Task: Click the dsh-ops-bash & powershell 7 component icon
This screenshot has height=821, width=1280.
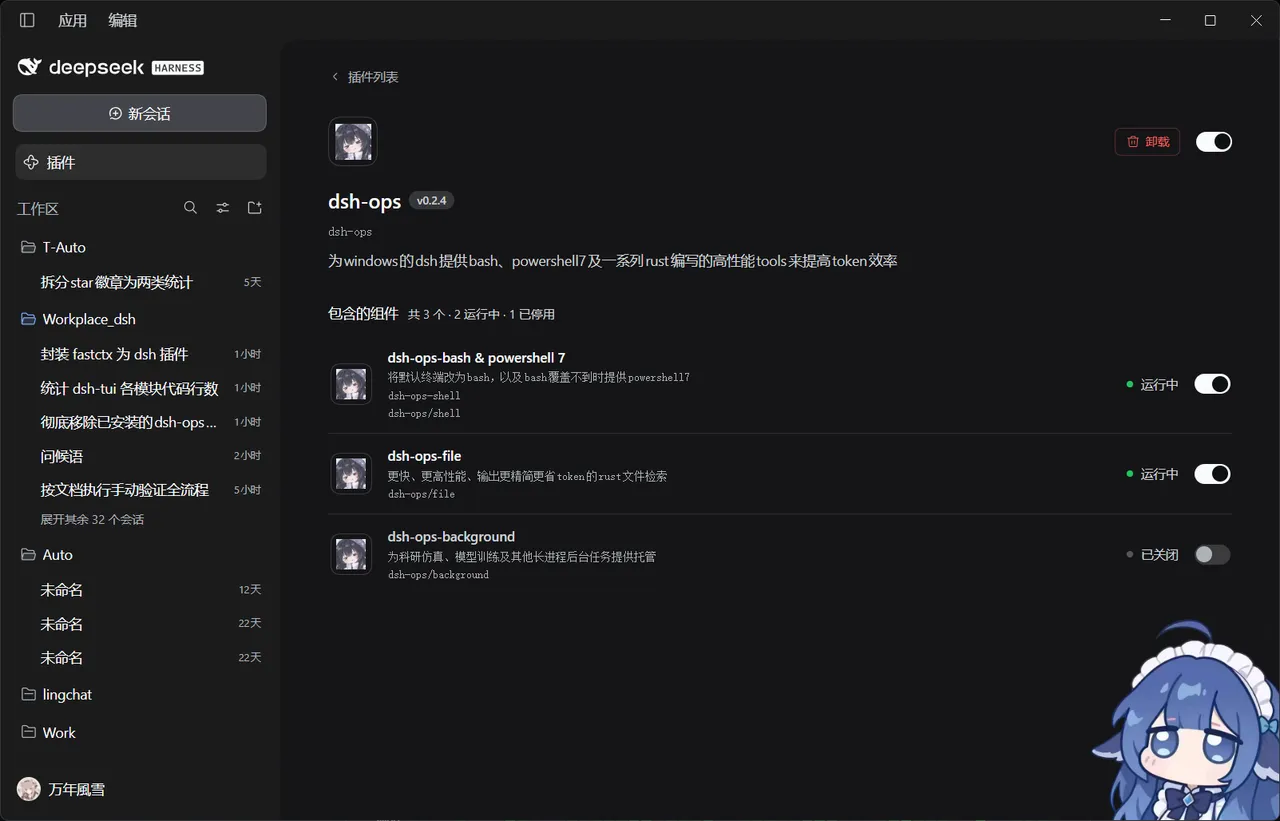Action: click(x=351, y=384)
